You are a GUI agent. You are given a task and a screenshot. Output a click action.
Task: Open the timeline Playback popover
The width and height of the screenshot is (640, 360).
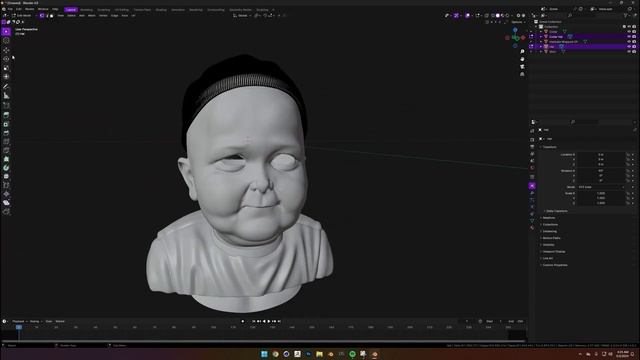[19, 321]
